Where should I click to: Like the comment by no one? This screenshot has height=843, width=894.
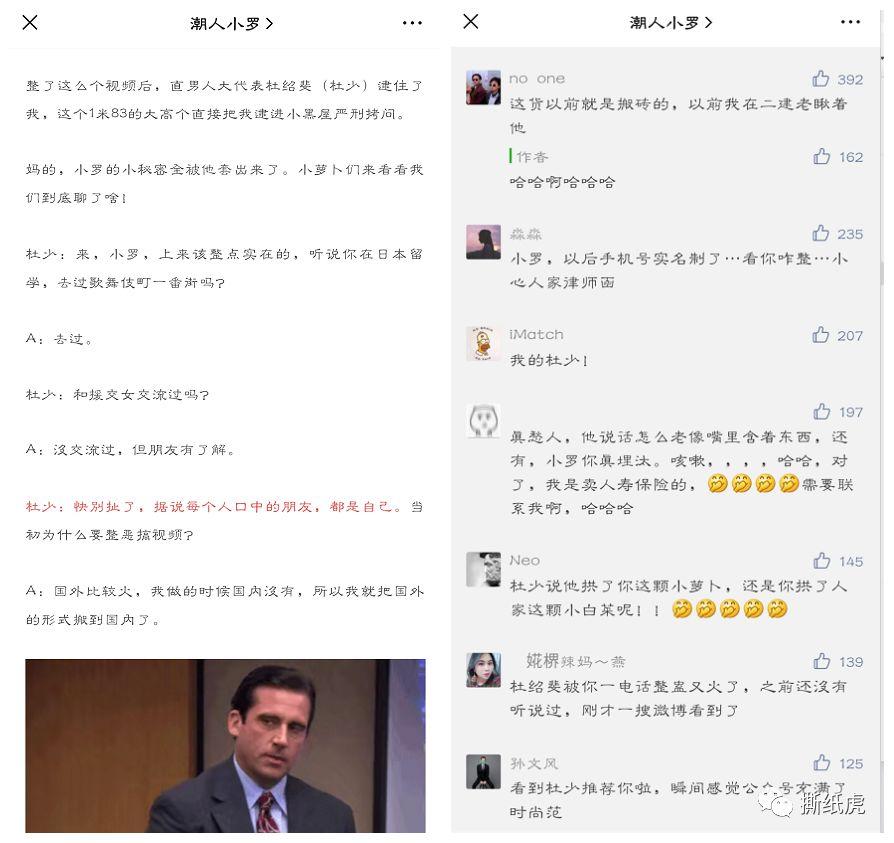pos(820,79)
